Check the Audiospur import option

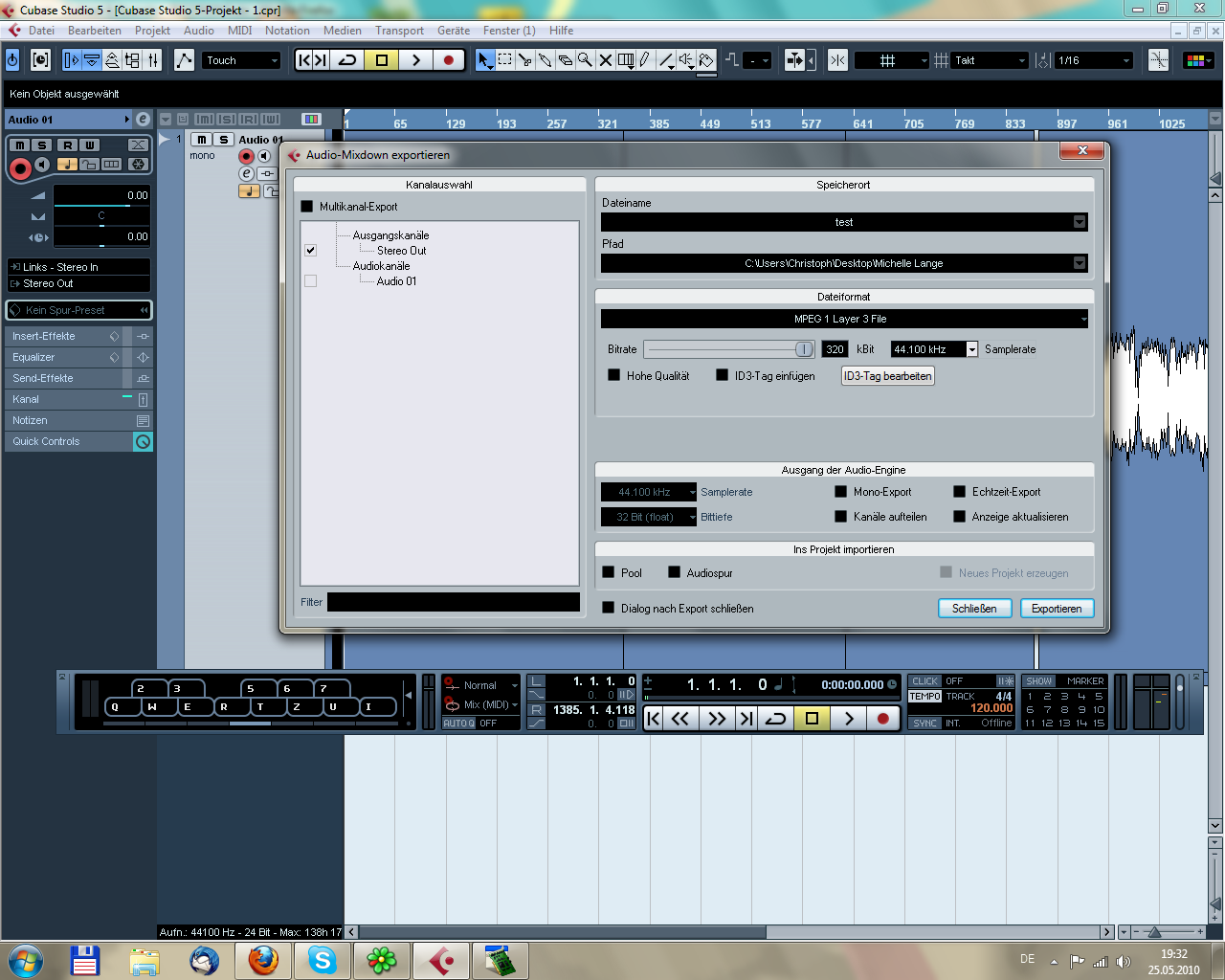674,572
